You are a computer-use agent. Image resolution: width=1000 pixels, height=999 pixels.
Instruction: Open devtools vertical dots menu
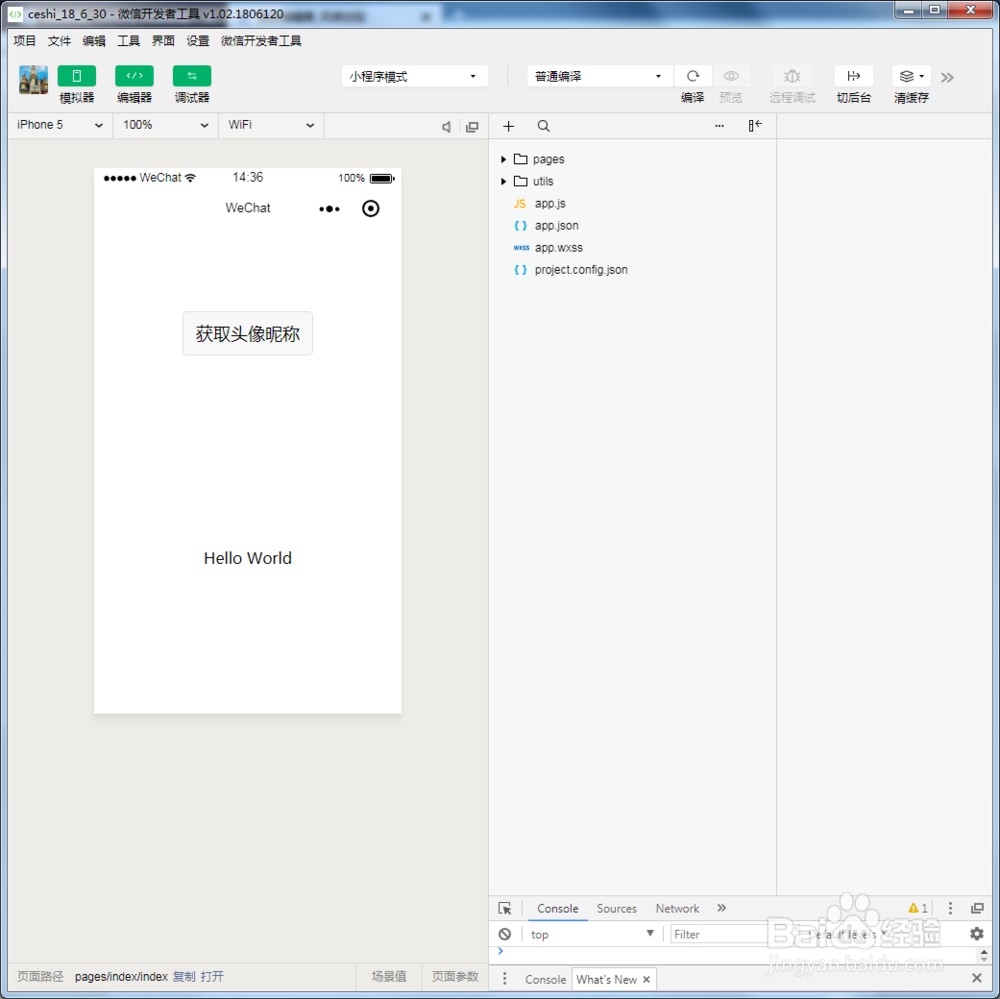click(950, 908)
